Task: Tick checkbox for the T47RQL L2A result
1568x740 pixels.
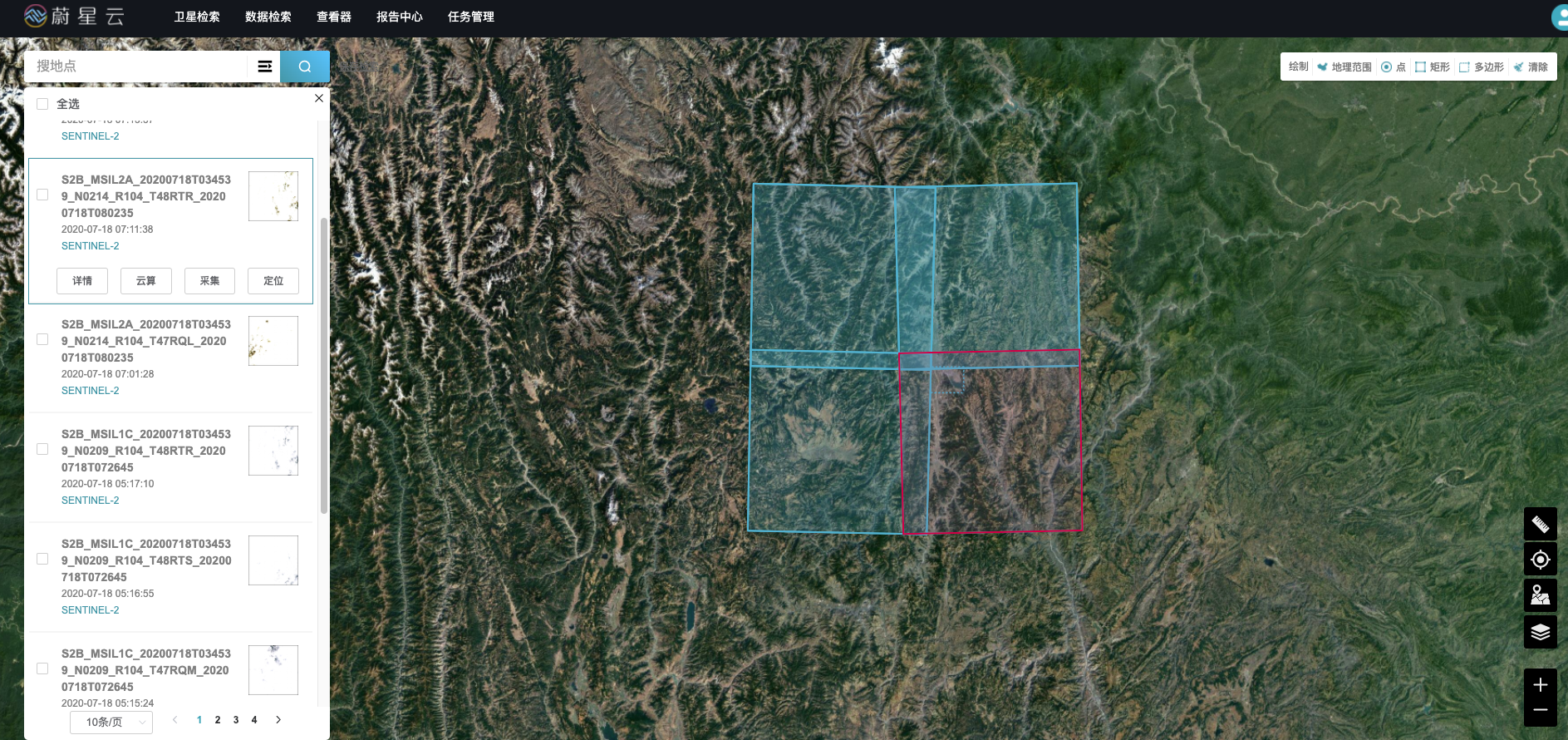Action: coord(42,339)
